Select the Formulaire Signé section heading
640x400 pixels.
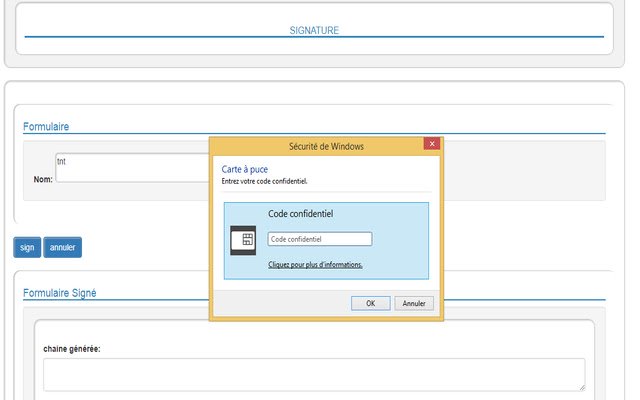60,293
